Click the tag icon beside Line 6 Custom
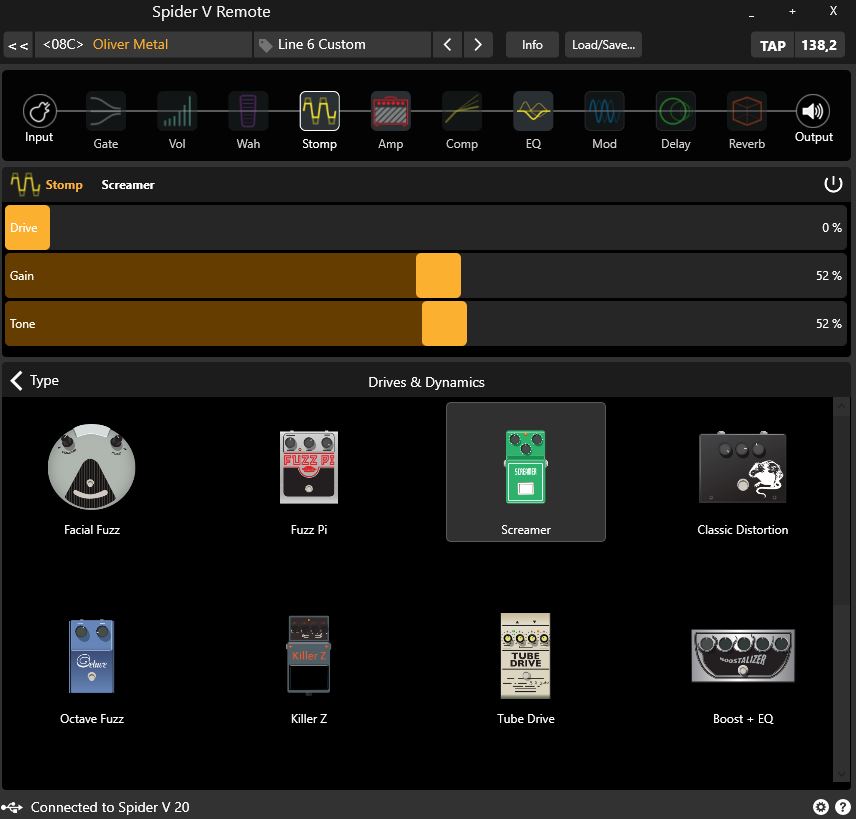The height and width of the screenshot is (819, 856). 265,45
